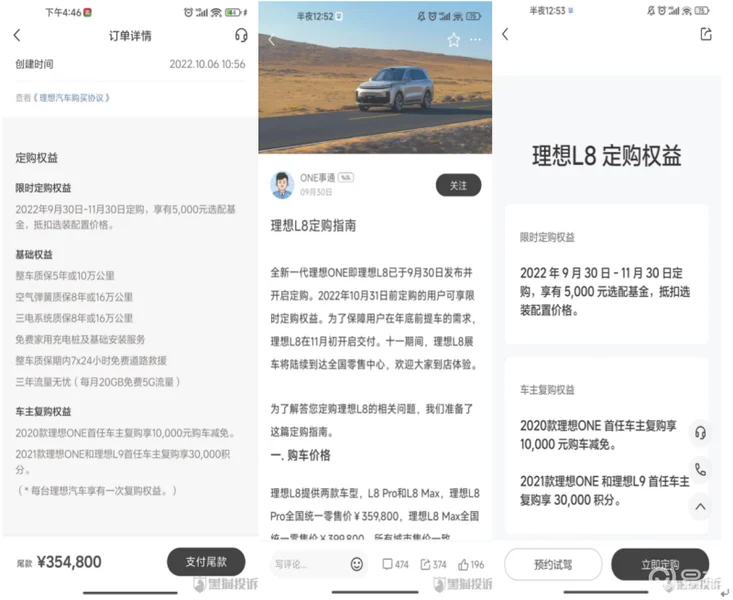
Task: Select the order creation time 2022.10.06 10:56
Action: click(207, 64)
